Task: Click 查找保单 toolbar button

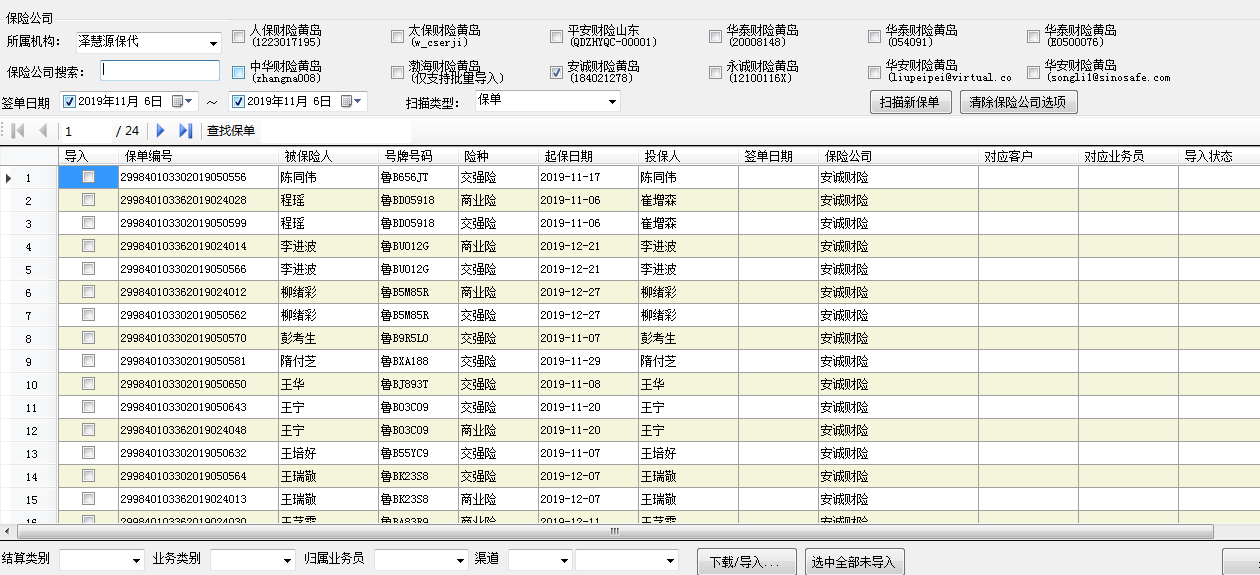Action: click(x=231, y=131)
